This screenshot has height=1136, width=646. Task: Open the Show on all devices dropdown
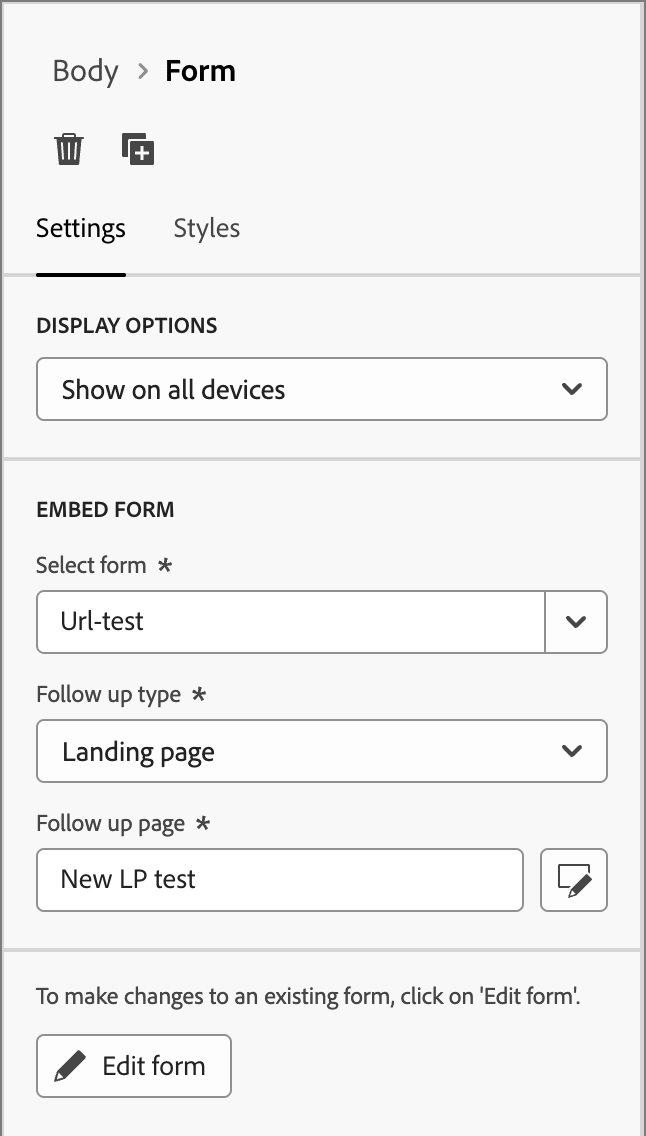pos(300,389)
